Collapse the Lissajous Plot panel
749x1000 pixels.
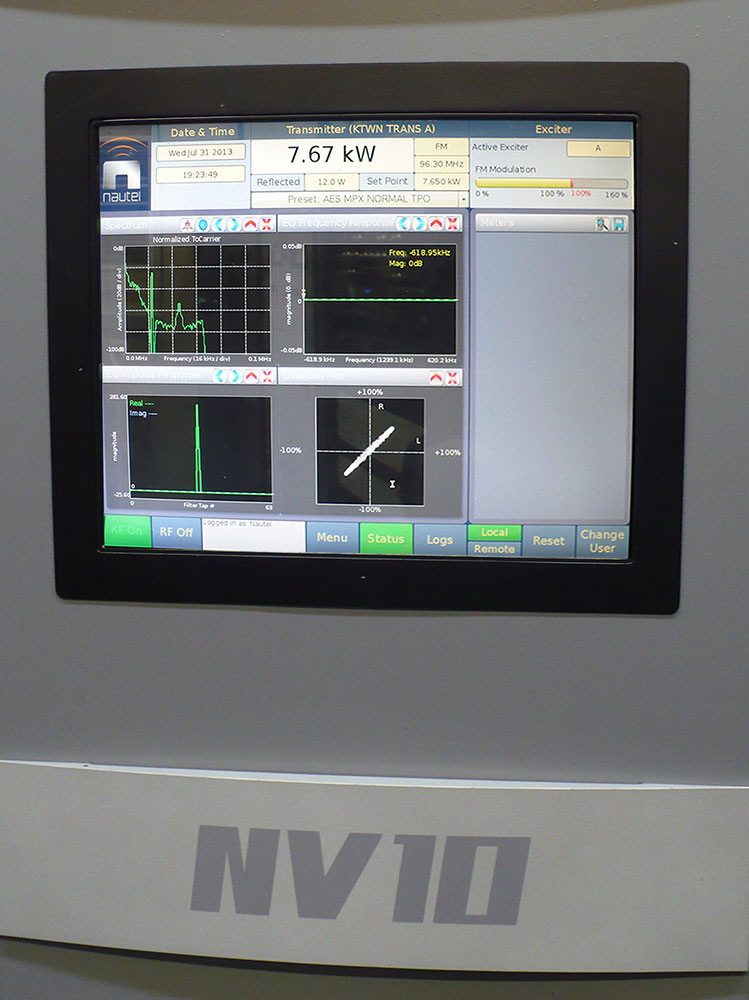436,378
